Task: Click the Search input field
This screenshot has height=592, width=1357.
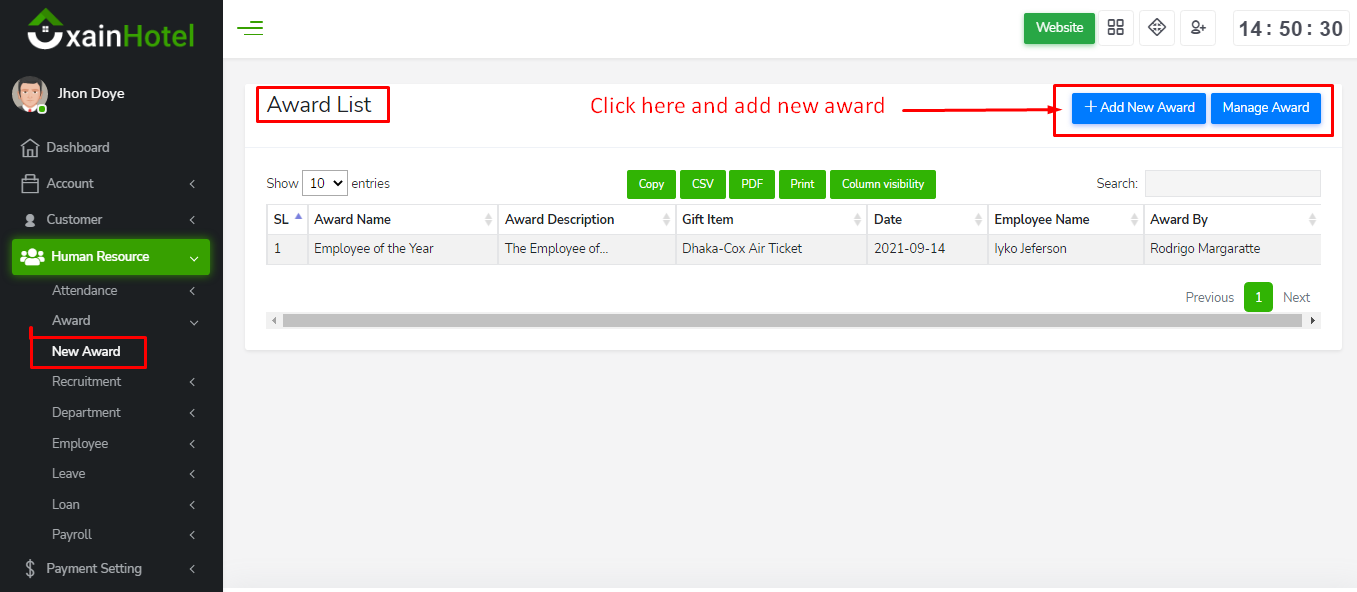Action: coord(1232,184)
